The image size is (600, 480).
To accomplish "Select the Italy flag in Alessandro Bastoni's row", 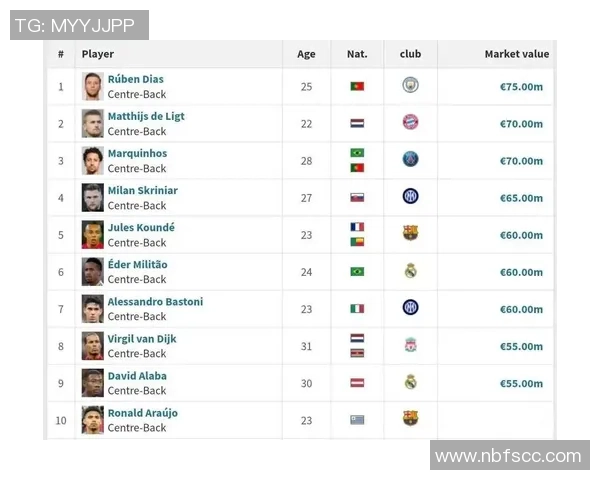I will point(357,309).
